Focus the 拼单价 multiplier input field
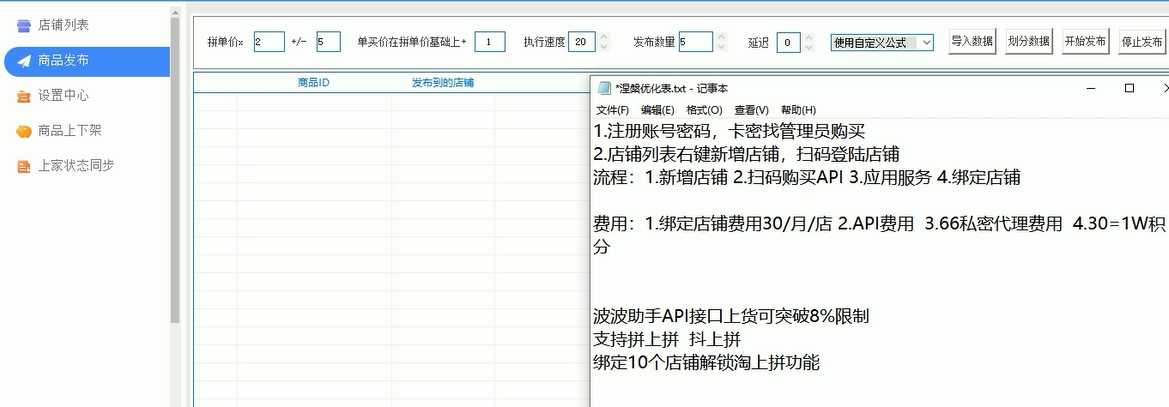 coord(268,42)
